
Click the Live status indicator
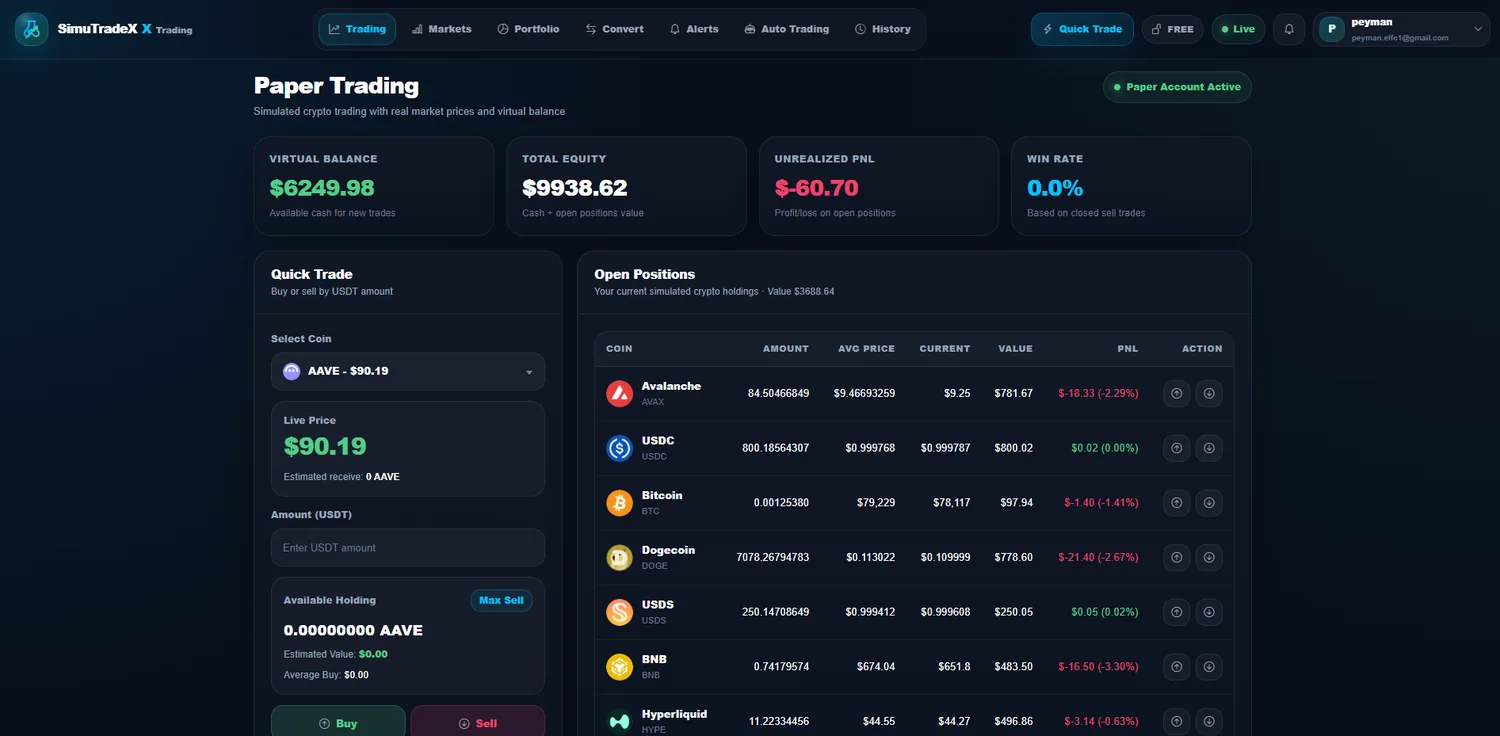click(x=1238, y=29)
